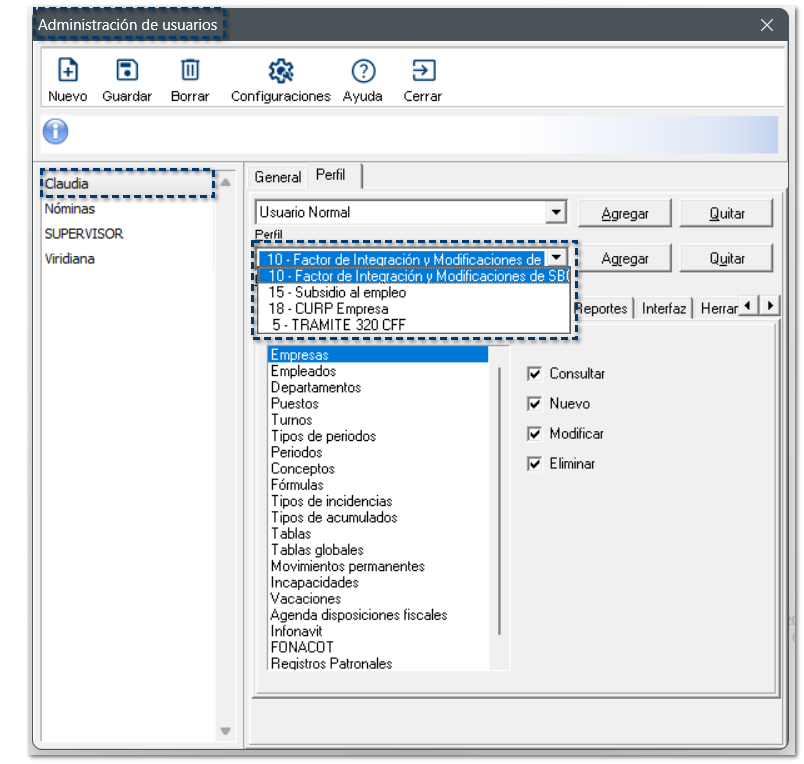
Task: Click the Cerrar exit icon
Action: coord(423,71)
